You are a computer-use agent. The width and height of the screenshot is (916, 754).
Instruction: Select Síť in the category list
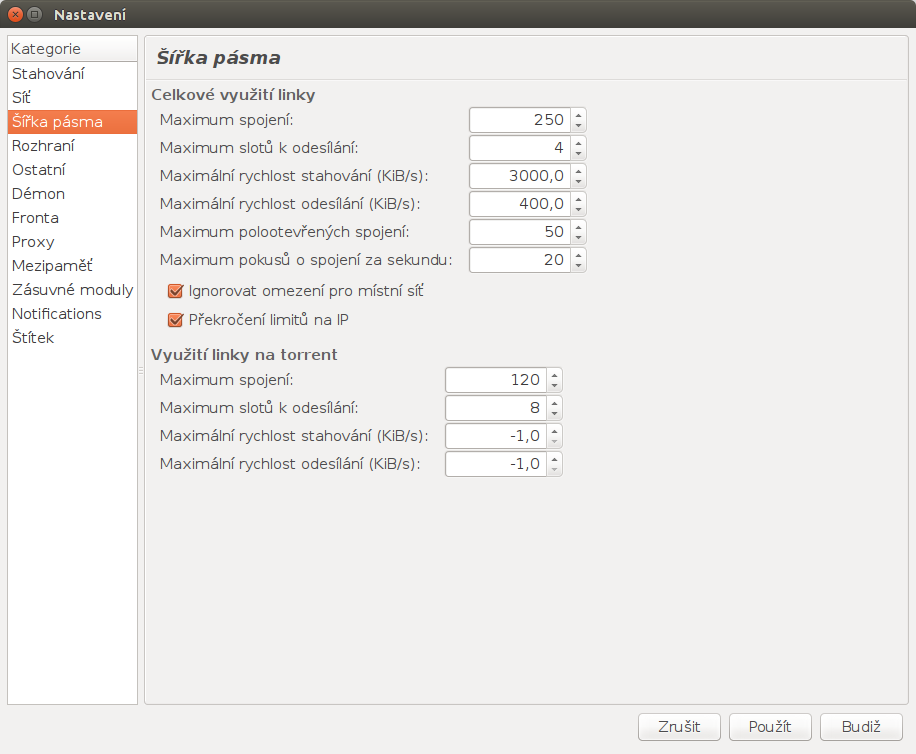22,98
